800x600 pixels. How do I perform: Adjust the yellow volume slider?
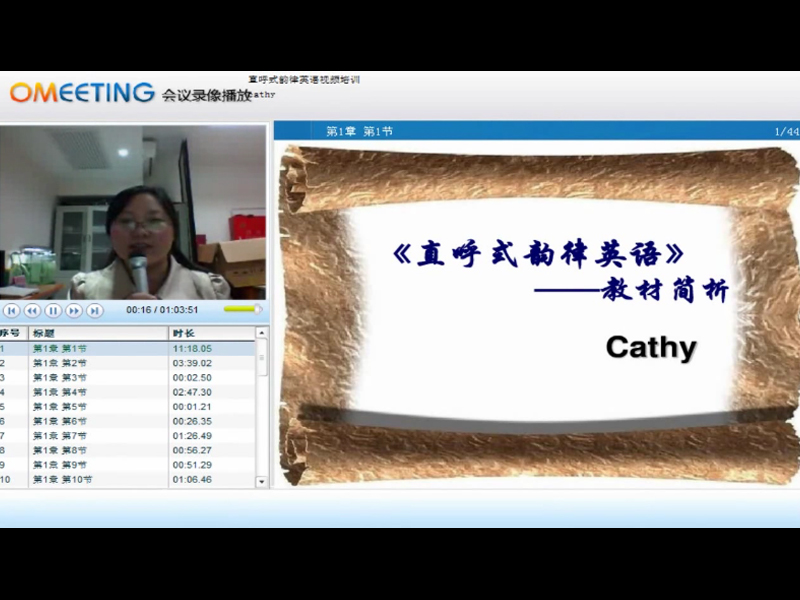[241, 310]
